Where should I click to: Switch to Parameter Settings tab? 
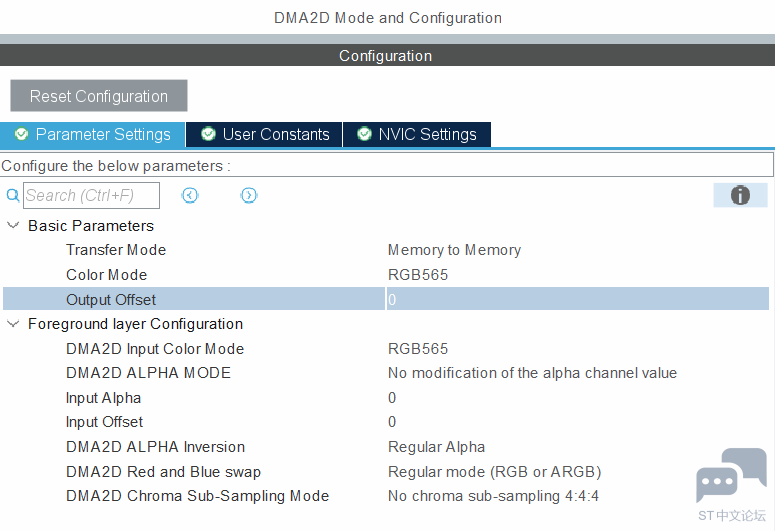[92, 134]
